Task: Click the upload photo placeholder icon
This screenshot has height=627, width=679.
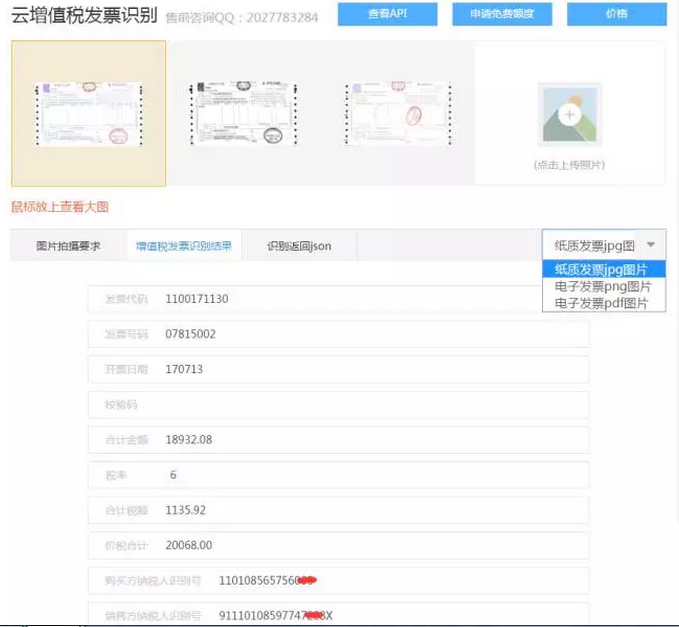Action: 570,115
